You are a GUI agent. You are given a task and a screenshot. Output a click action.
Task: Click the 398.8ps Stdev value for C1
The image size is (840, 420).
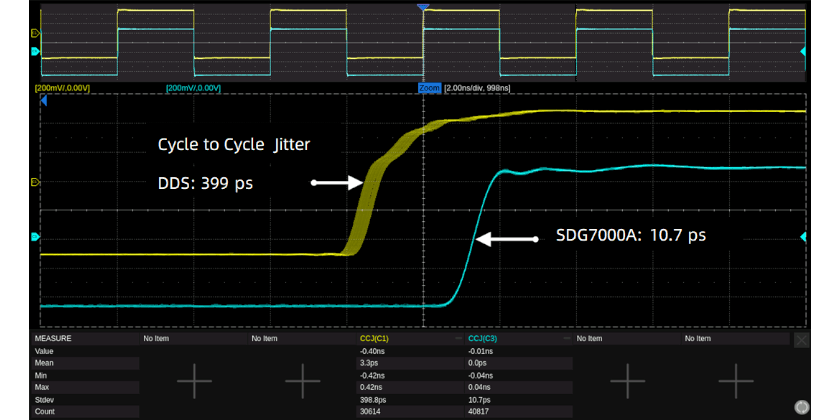click(x=375, y=399)
